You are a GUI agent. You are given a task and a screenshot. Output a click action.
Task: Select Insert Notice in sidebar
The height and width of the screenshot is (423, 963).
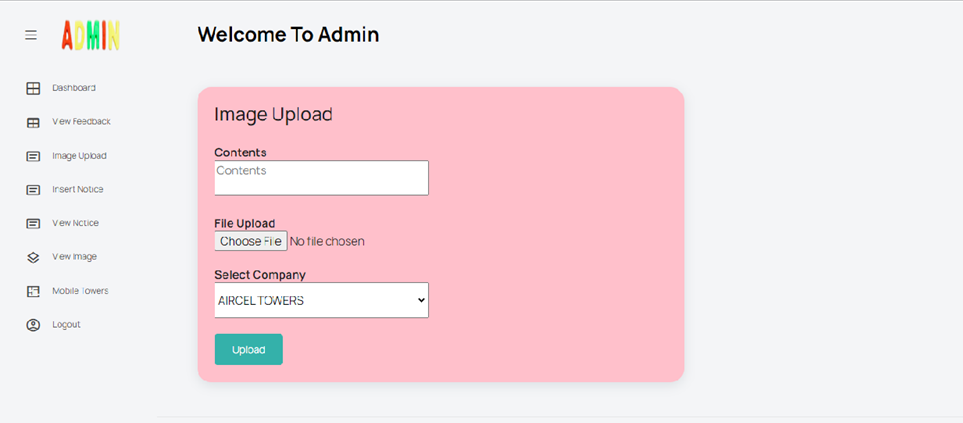pos(78,189)
